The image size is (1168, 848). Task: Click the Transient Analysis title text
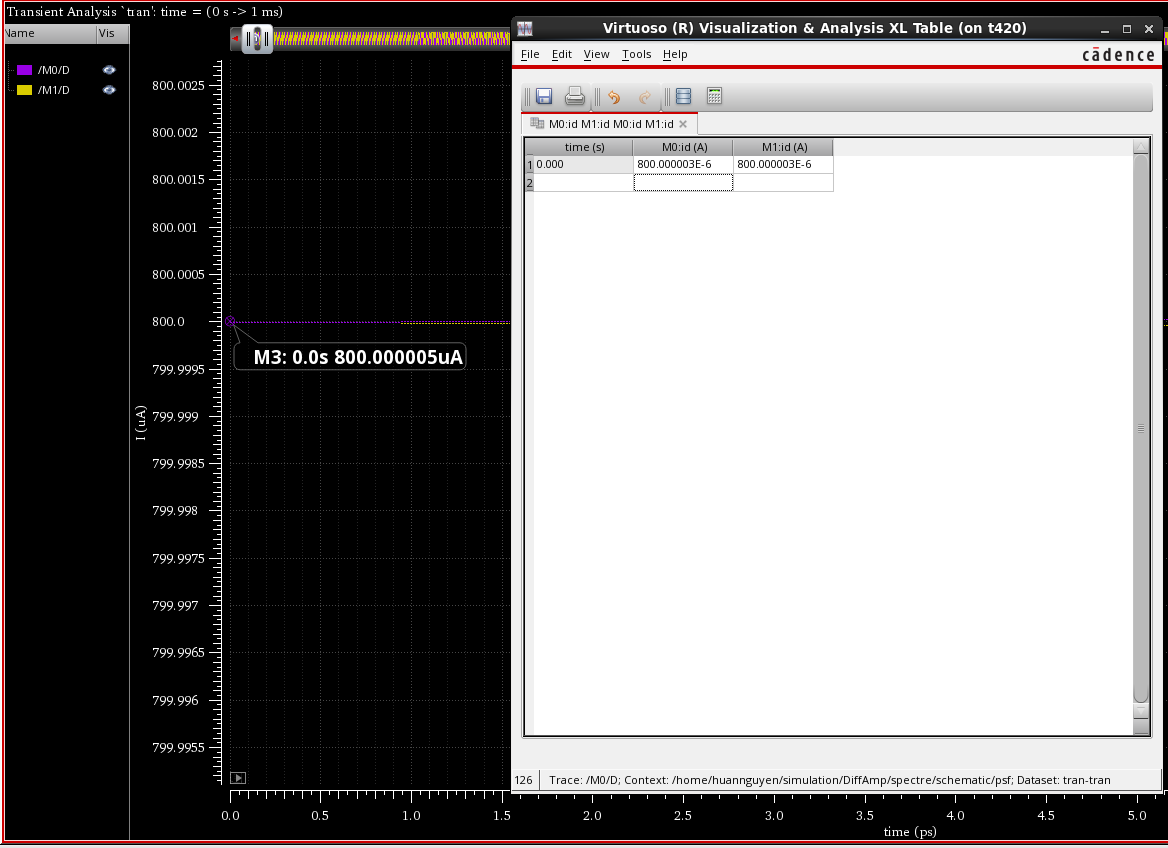(x=145, y=12)
